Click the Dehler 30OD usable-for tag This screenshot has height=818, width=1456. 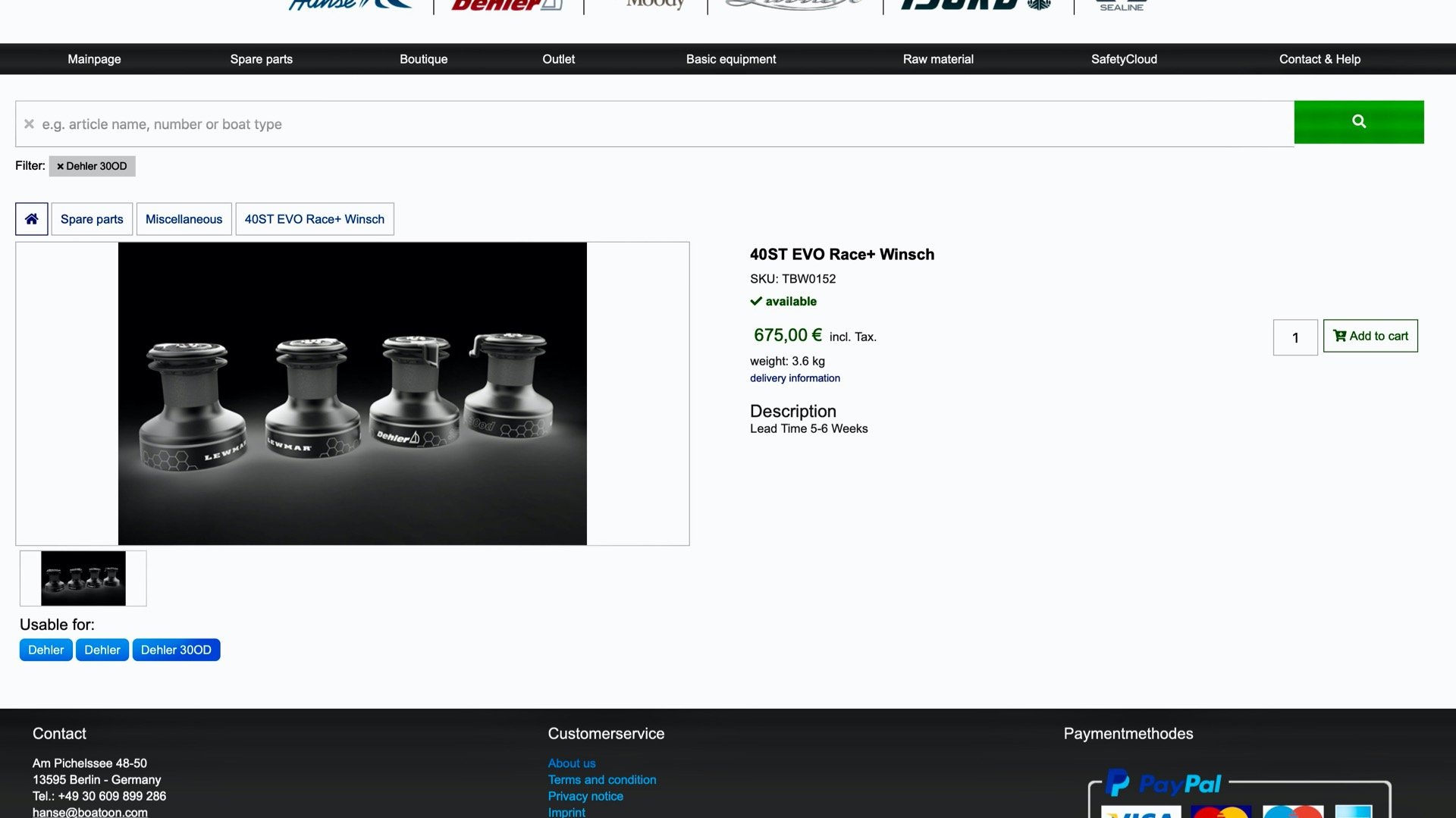click(x=176, y=650)
